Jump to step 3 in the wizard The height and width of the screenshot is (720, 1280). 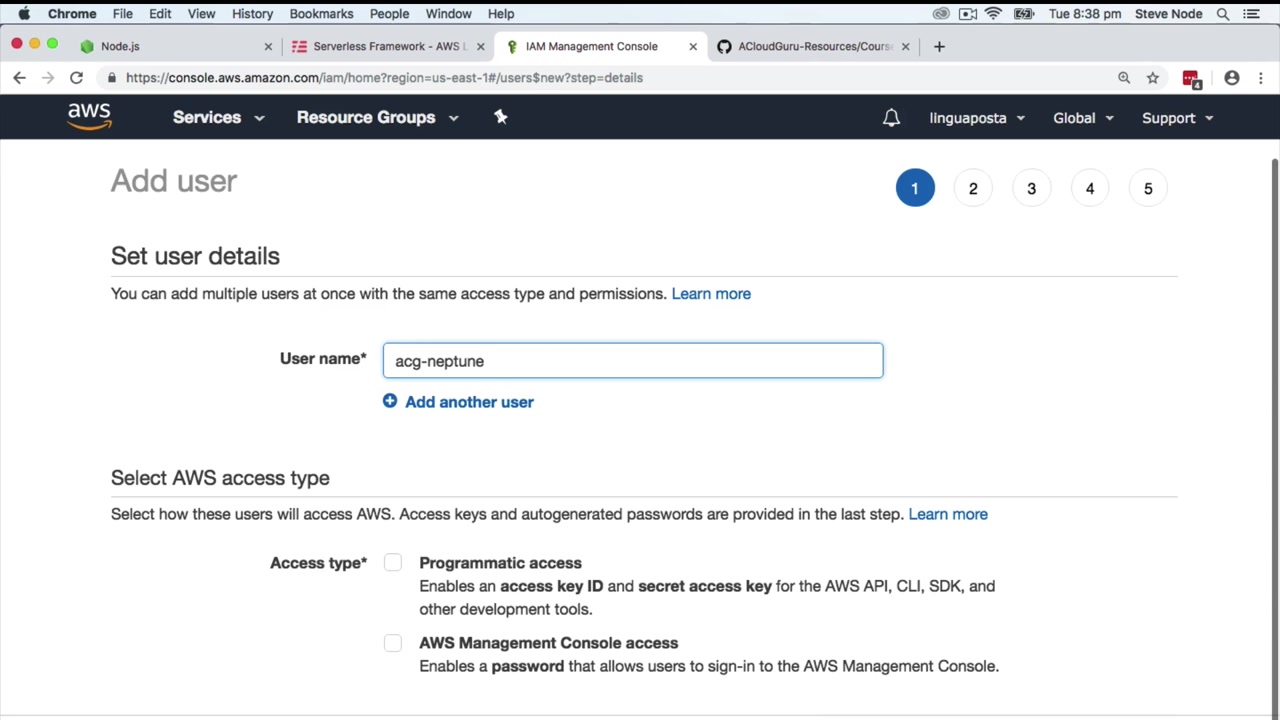click(1031, 189)
